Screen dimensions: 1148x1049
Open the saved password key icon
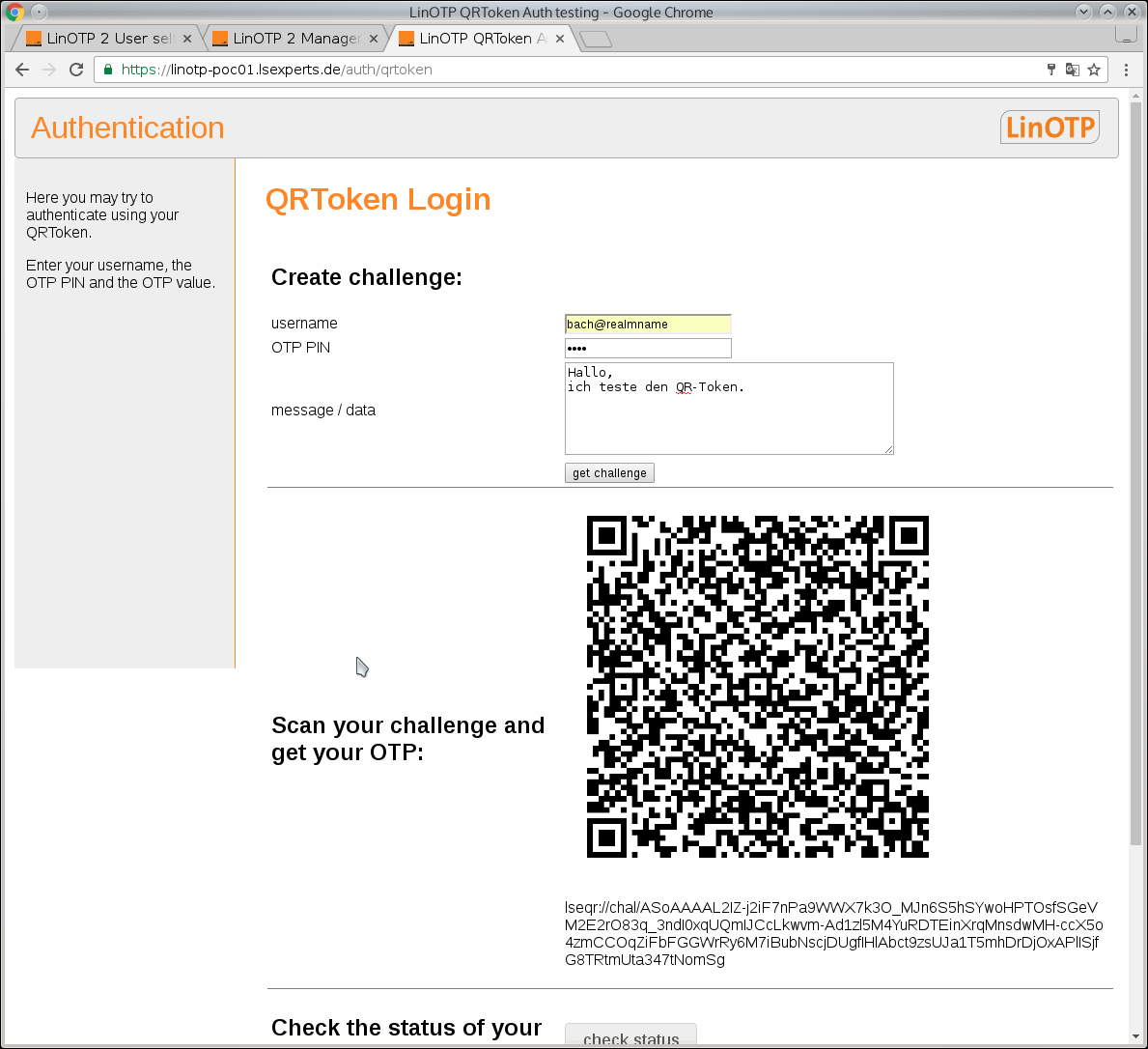coord(1051,70)
